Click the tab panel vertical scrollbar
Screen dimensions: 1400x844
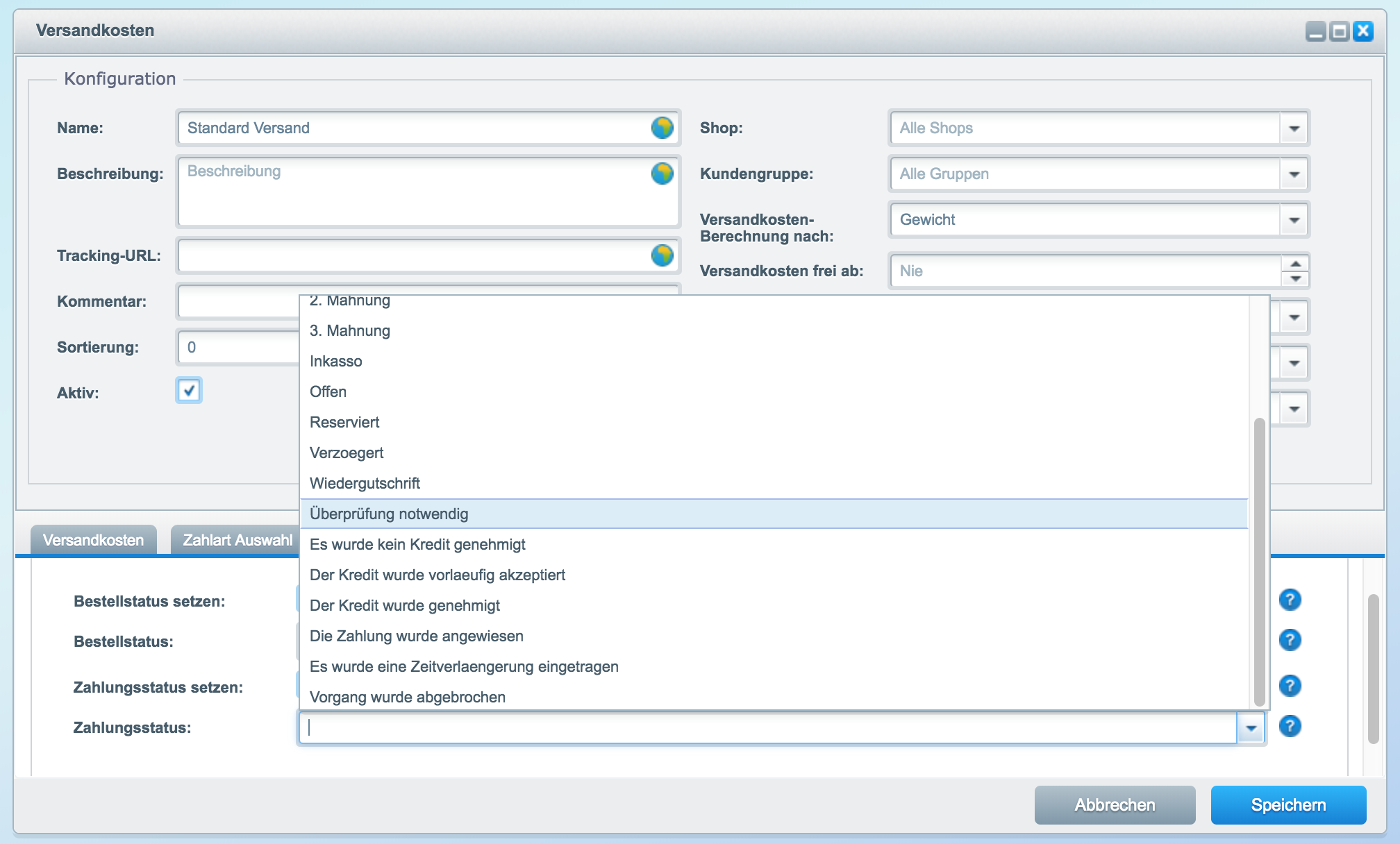[1373, 670]
